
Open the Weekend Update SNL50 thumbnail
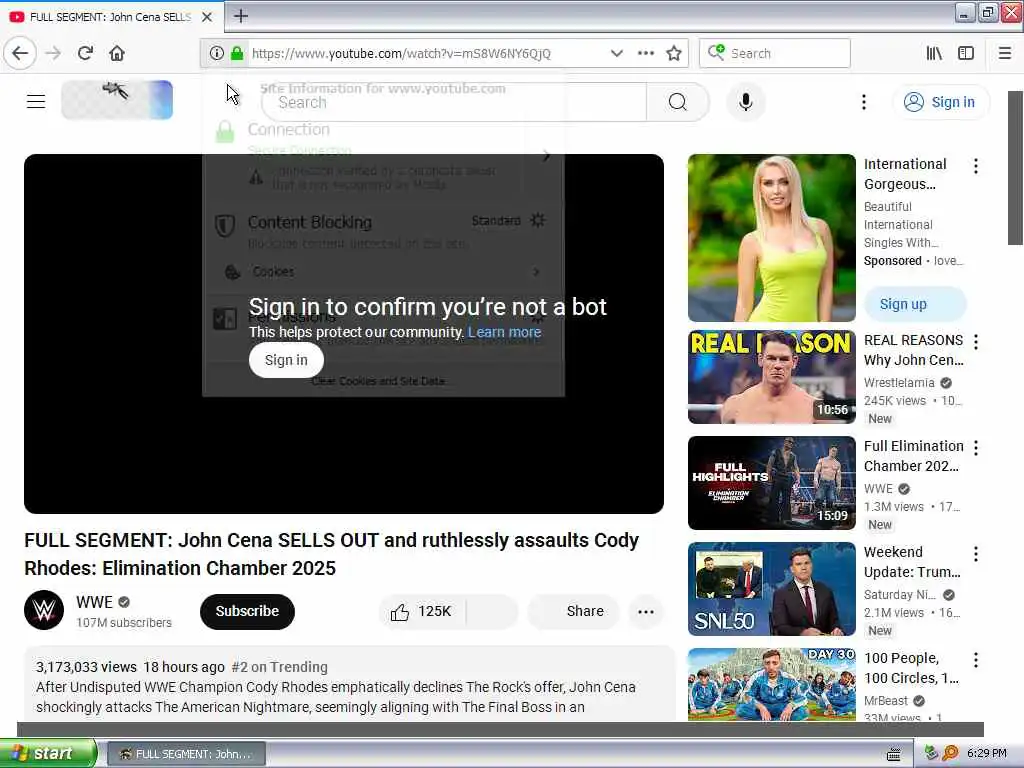771,588
